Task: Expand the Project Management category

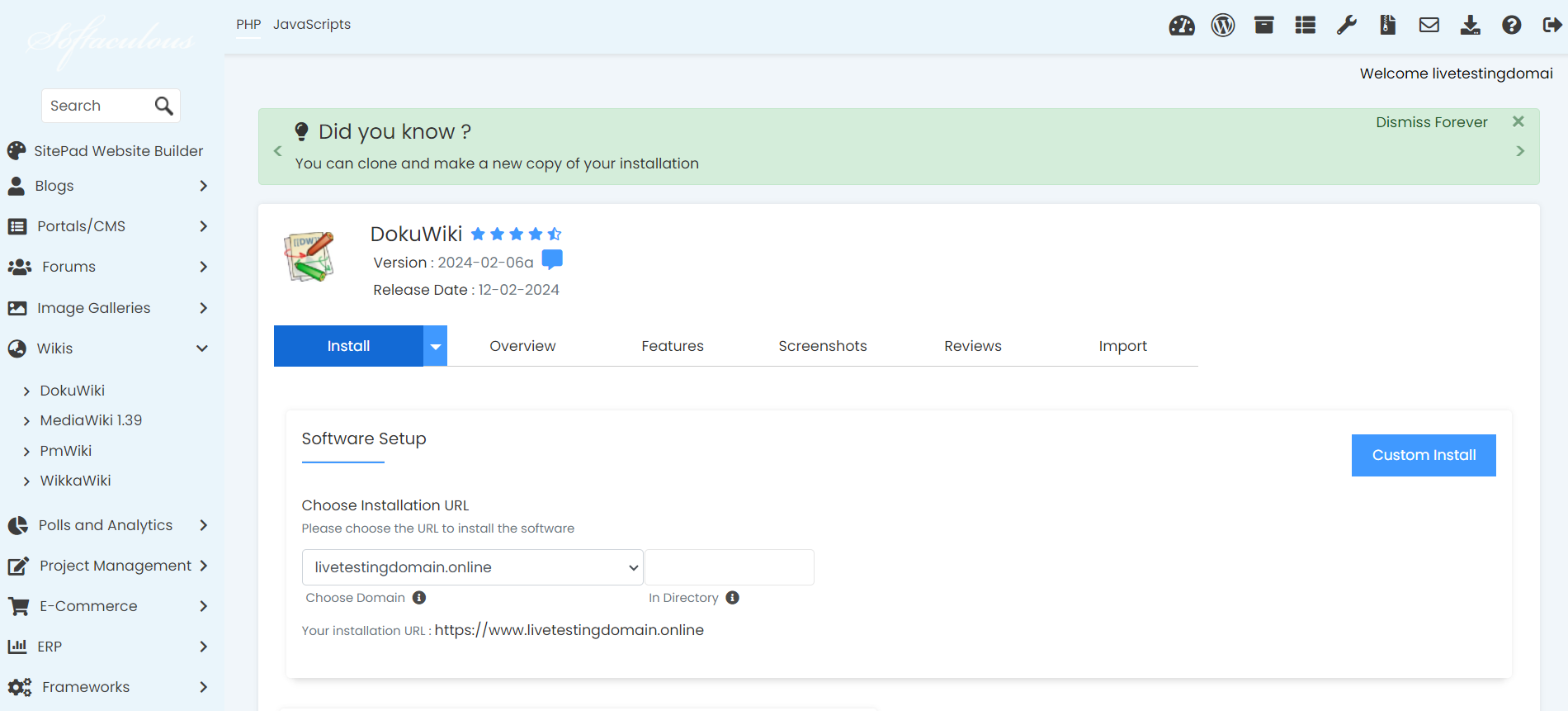Action: (x=204, y=566)
